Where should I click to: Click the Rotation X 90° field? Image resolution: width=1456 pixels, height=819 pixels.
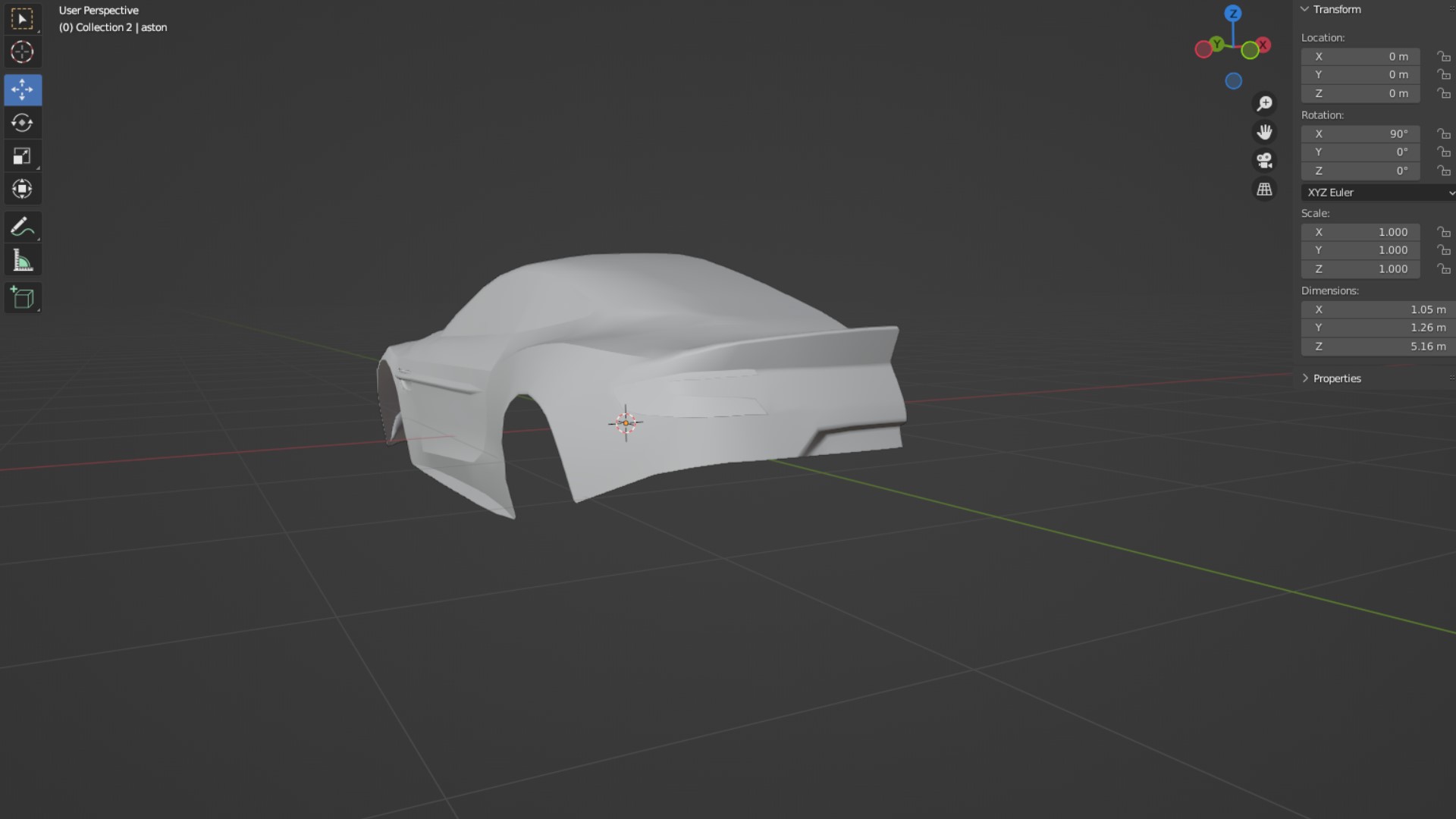[1360, 134]
